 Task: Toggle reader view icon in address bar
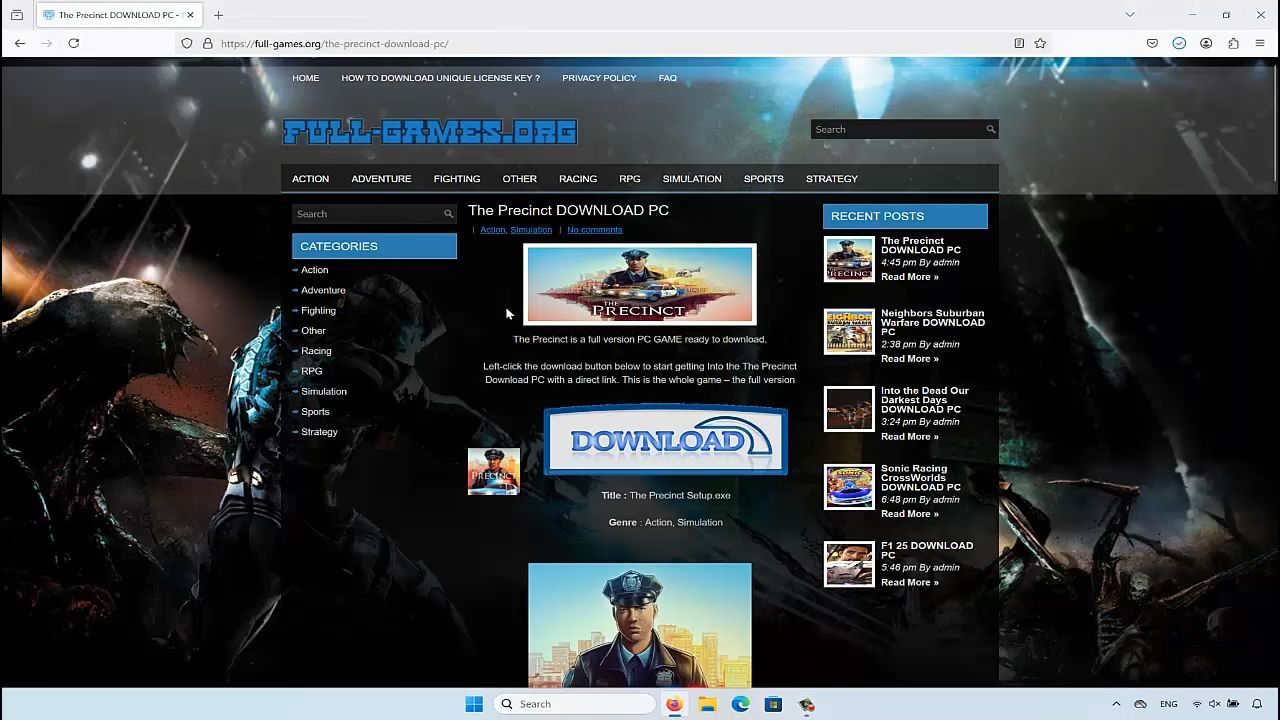point(1019,43)
